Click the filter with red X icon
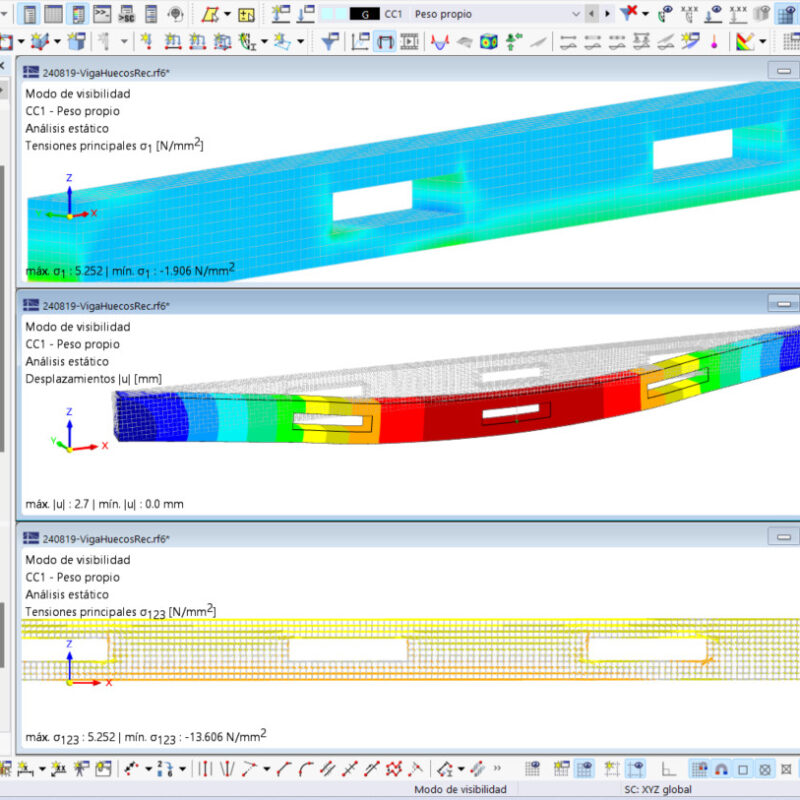The image size is (800, 800). (x=629, y=13)
